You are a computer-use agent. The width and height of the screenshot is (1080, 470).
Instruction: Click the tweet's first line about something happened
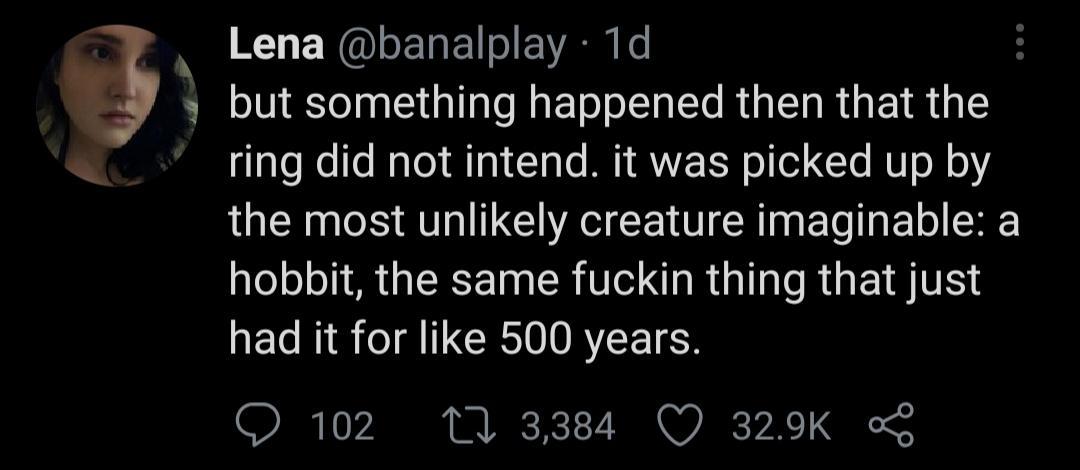[x=608, y=104]
